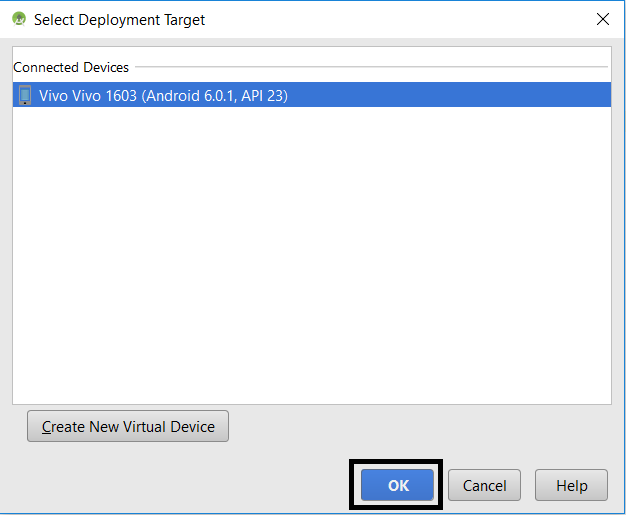This screenshot has height=515, width=626.
Task: Click the separator line after Connected Devices
Action: click(x=370, y=68)
